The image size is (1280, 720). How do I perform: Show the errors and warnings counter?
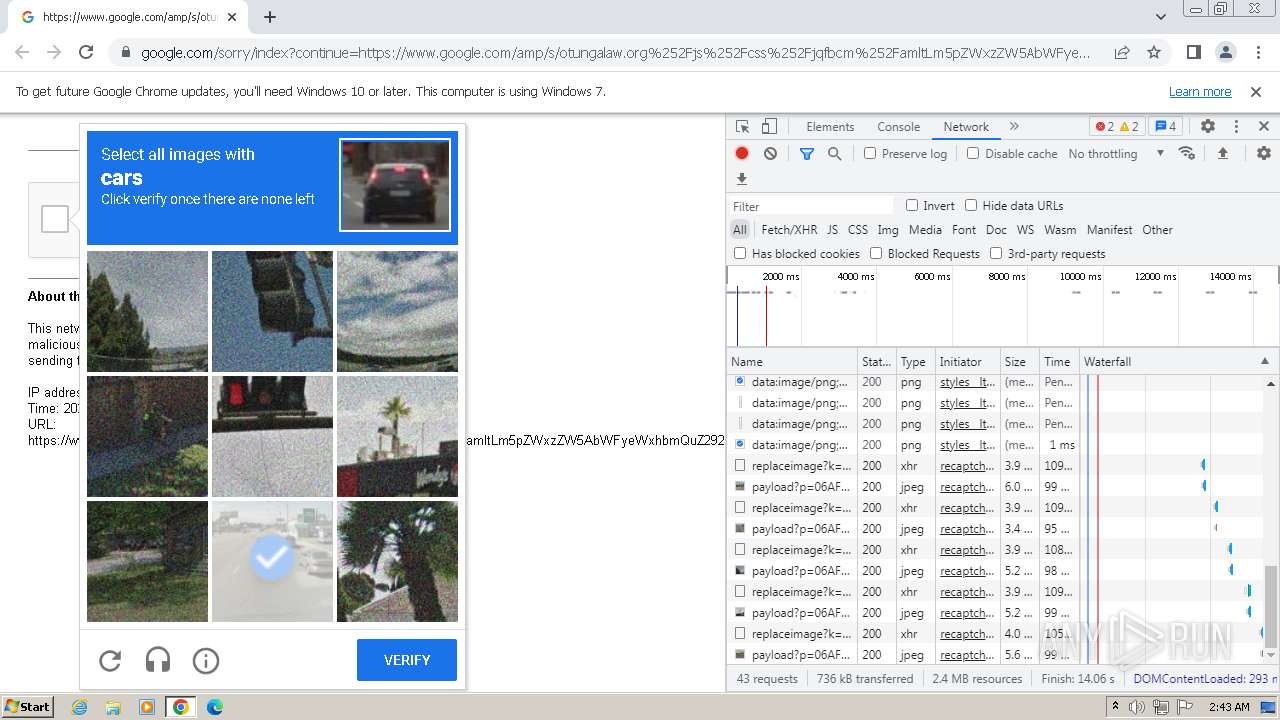pyautogui.click(x=1117, y=127)
